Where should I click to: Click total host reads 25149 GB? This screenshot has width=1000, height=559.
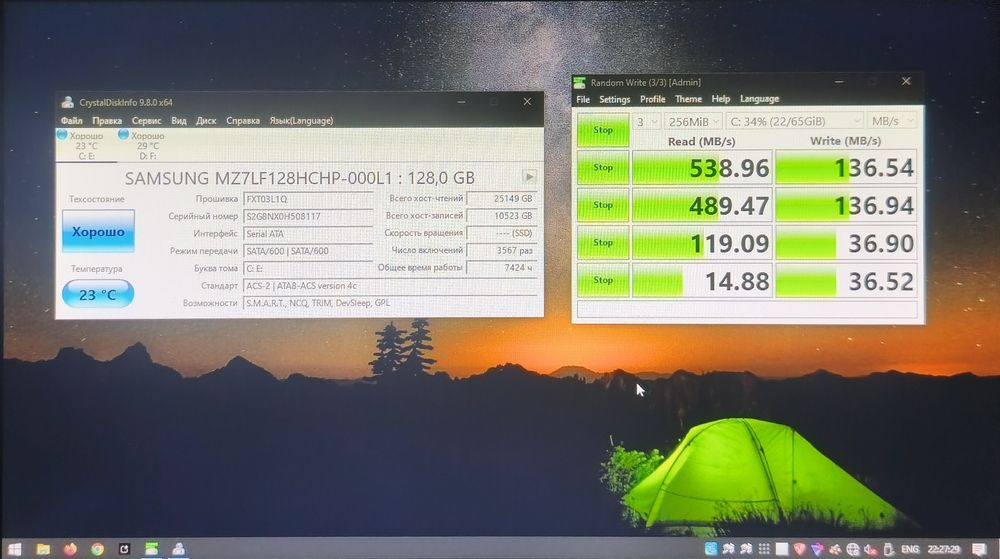tap(502, 198)
